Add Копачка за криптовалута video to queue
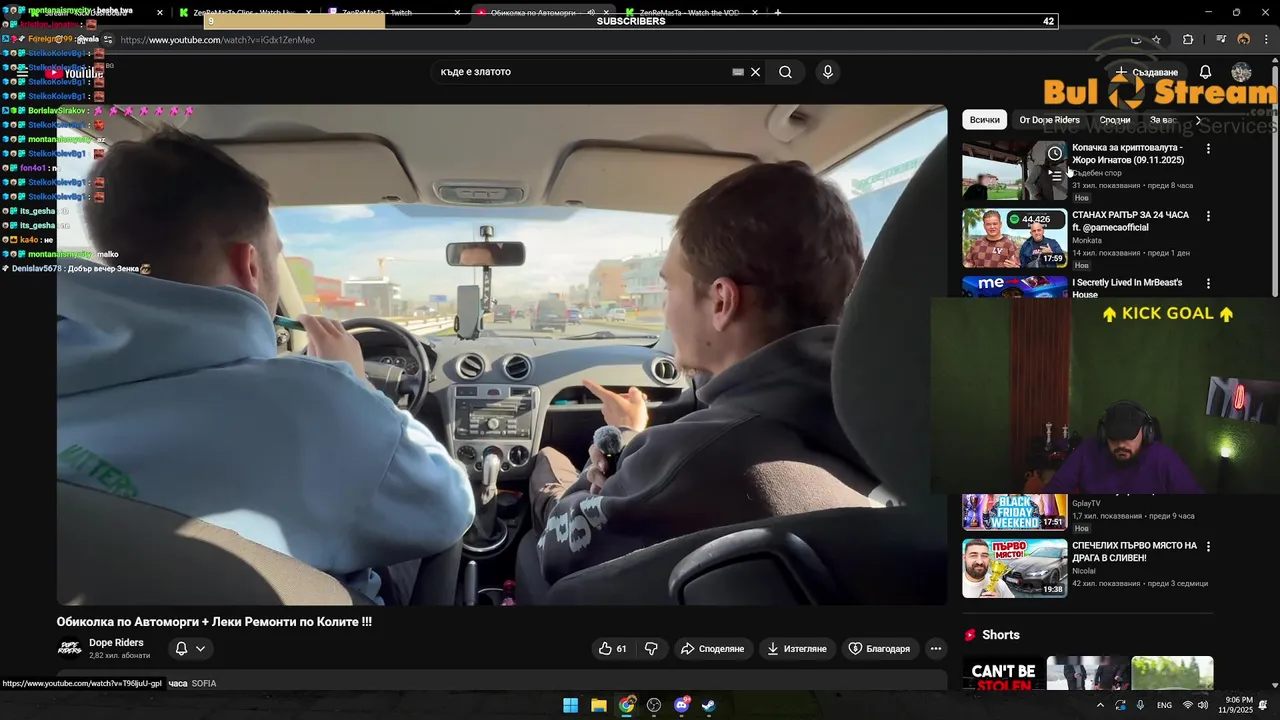Viewport: 1280px width, 720px height. point(1054,175)
